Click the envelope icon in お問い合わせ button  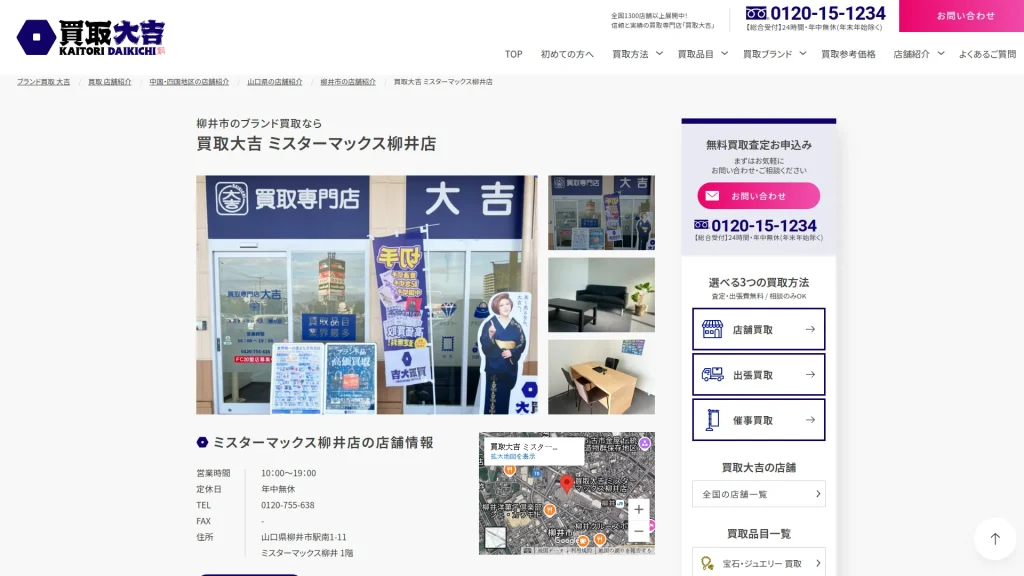(x=712, y=196)
